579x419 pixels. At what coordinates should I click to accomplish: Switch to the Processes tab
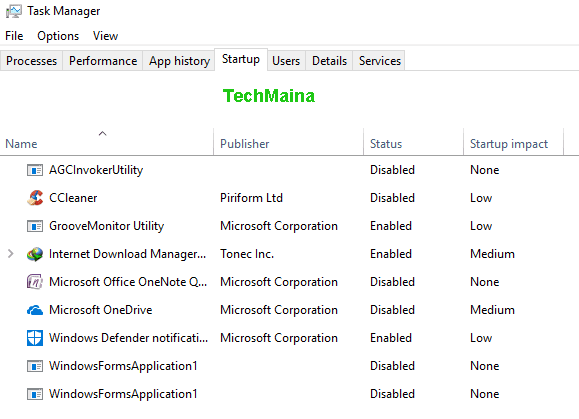pos(31,61)
